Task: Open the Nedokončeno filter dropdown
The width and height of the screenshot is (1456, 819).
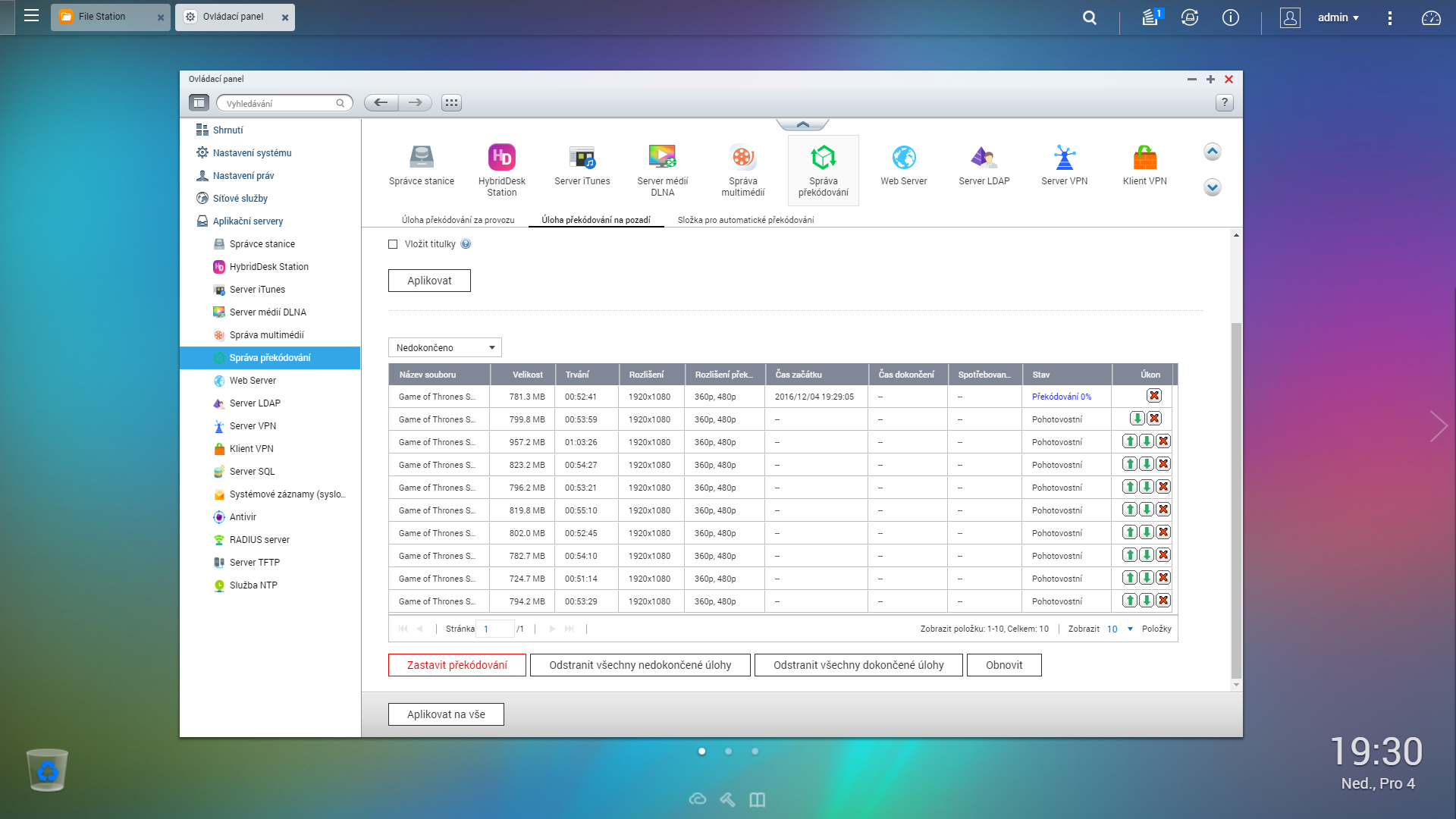Action: tap(444, 348)
